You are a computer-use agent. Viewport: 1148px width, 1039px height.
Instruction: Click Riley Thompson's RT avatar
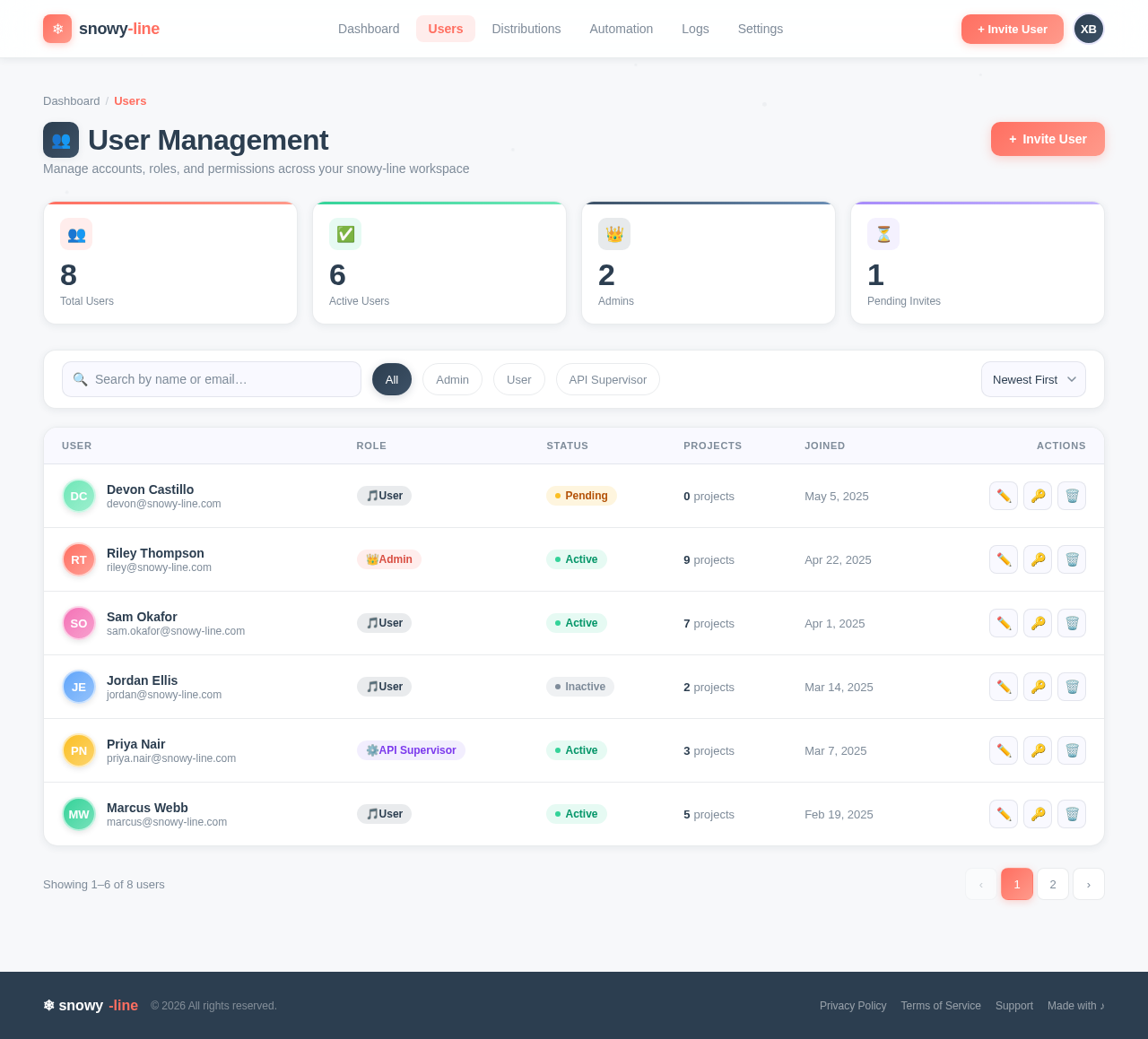click(78, 559)
